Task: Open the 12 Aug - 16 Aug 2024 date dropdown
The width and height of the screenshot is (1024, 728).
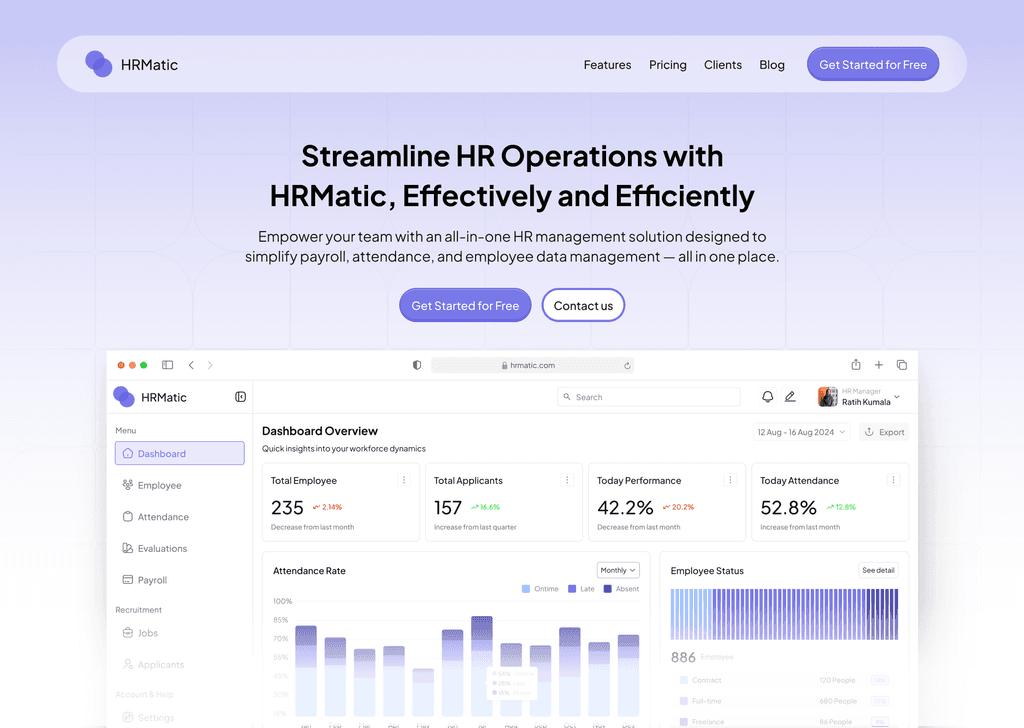Action: 801,432
